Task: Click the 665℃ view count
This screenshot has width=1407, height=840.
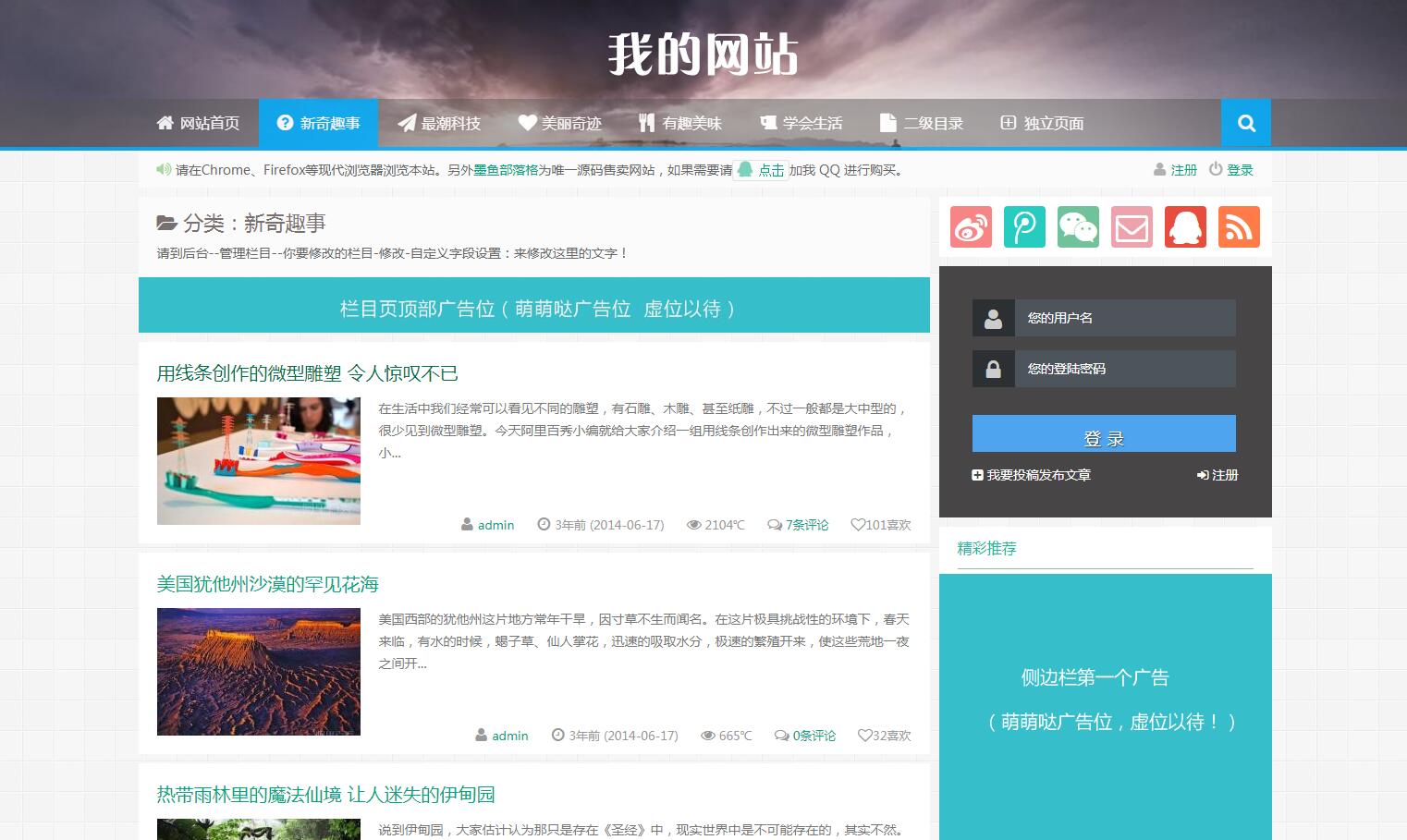Action: pos(727,736)
